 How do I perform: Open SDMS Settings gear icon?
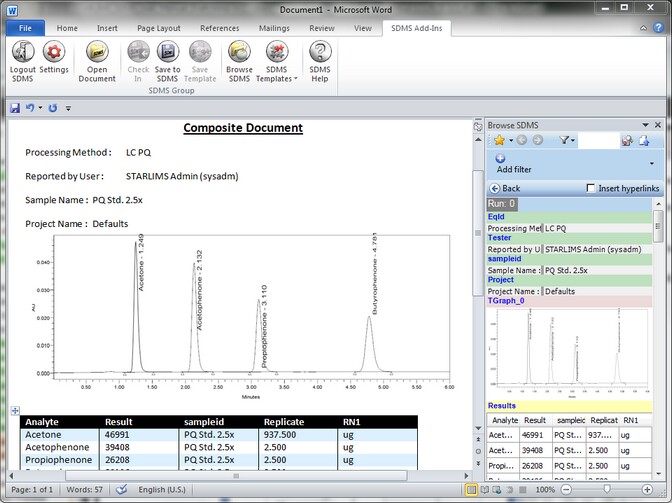[54, 52]
